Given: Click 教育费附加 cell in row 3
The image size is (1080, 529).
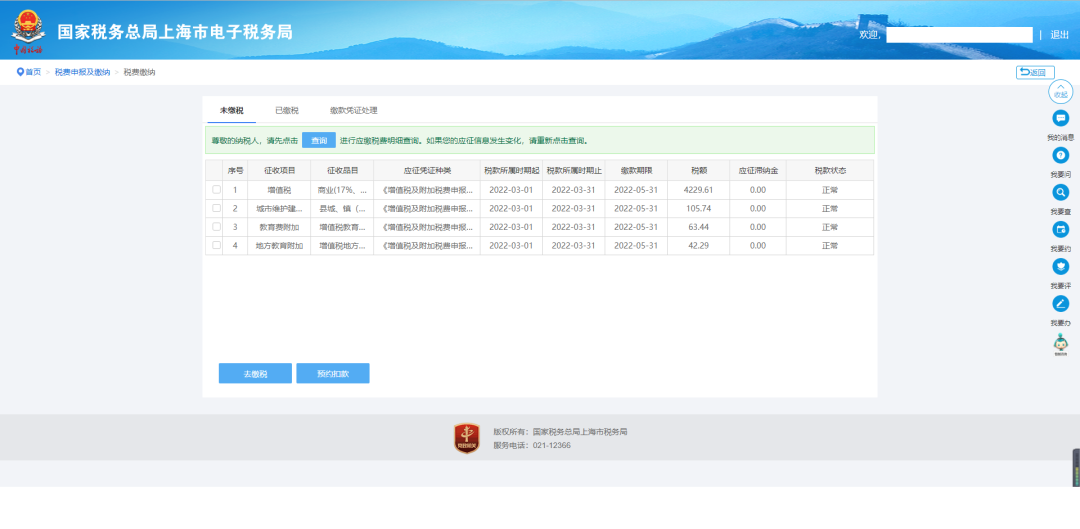Looking at the screenshot, I should tap(279, 227).
